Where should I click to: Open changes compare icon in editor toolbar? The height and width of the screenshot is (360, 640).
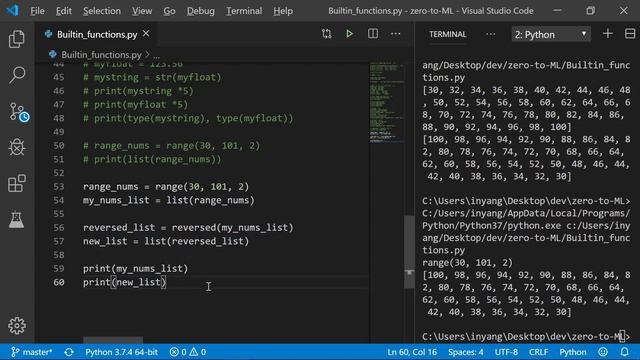[x=327, y=34]
